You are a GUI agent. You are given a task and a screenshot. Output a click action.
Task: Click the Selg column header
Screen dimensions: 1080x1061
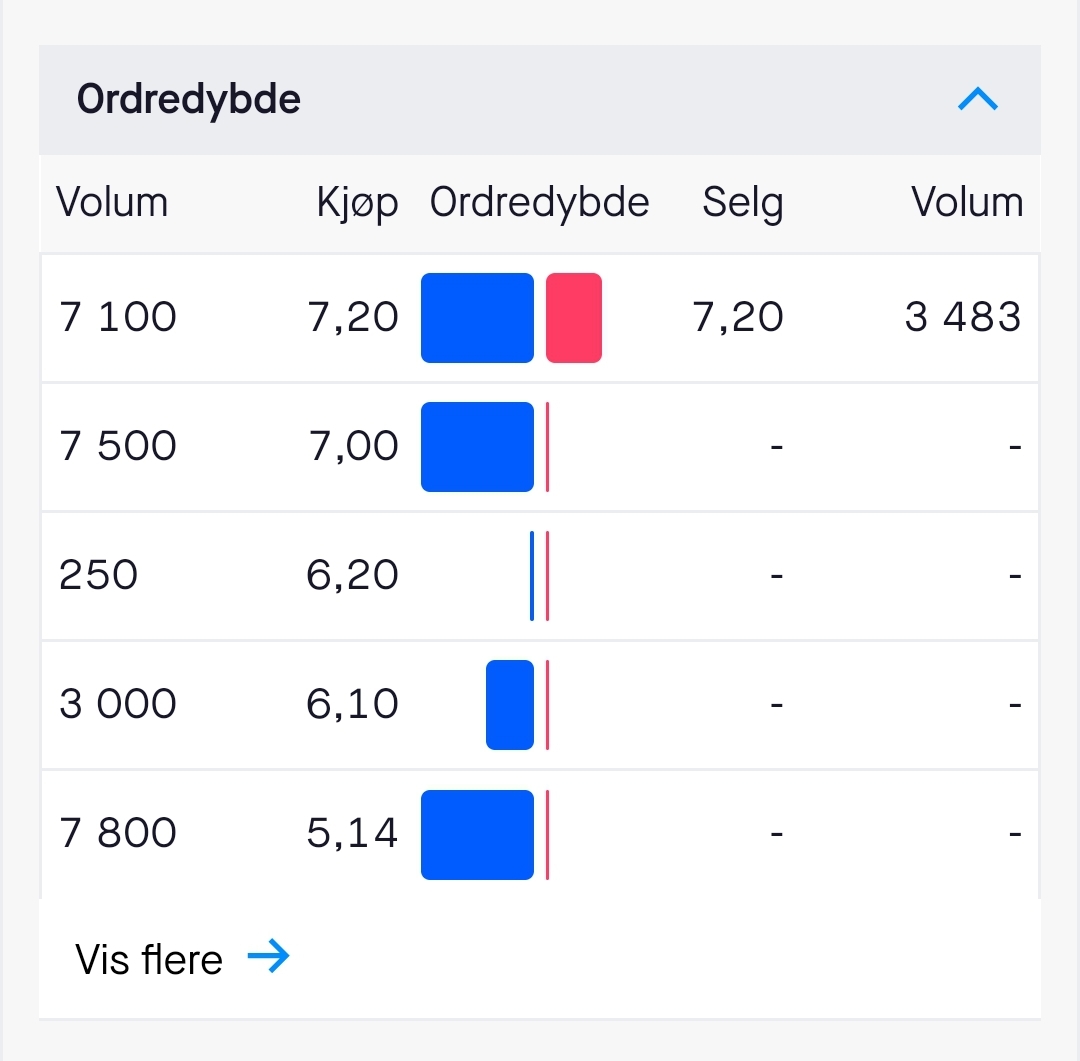coord(742,203)
